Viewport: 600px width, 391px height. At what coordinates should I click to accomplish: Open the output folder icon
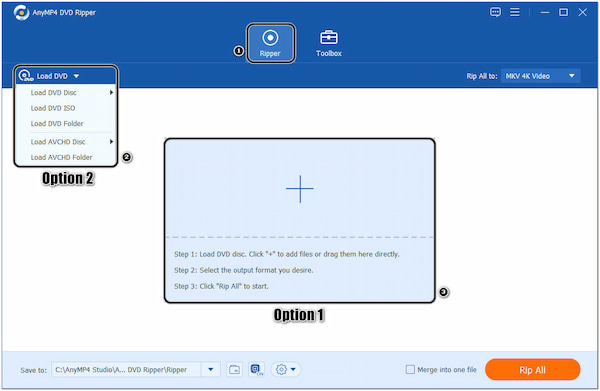pyautogui.click(x=234, y=370)
